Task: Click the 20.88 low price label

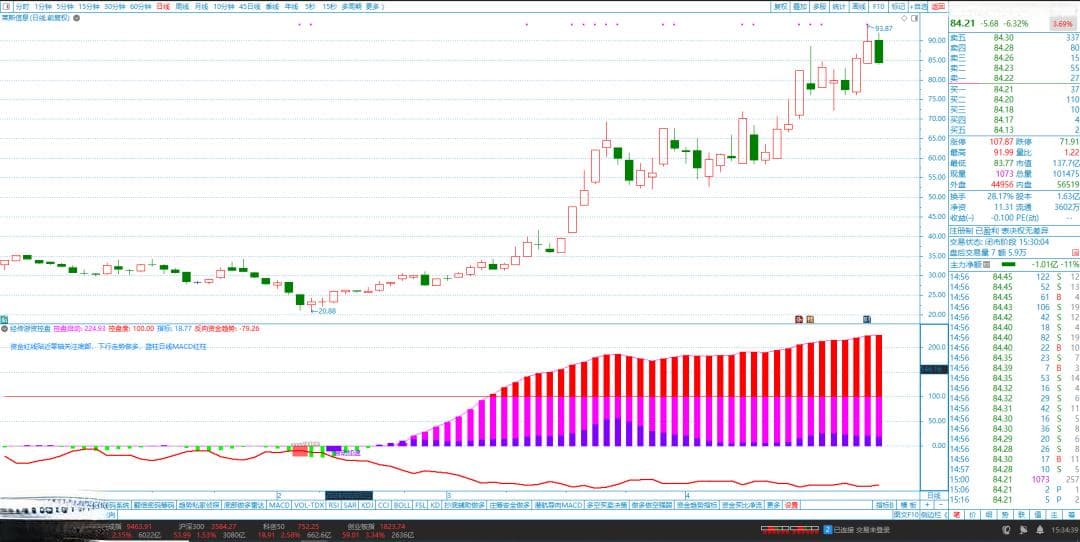Action: (327, 311)
